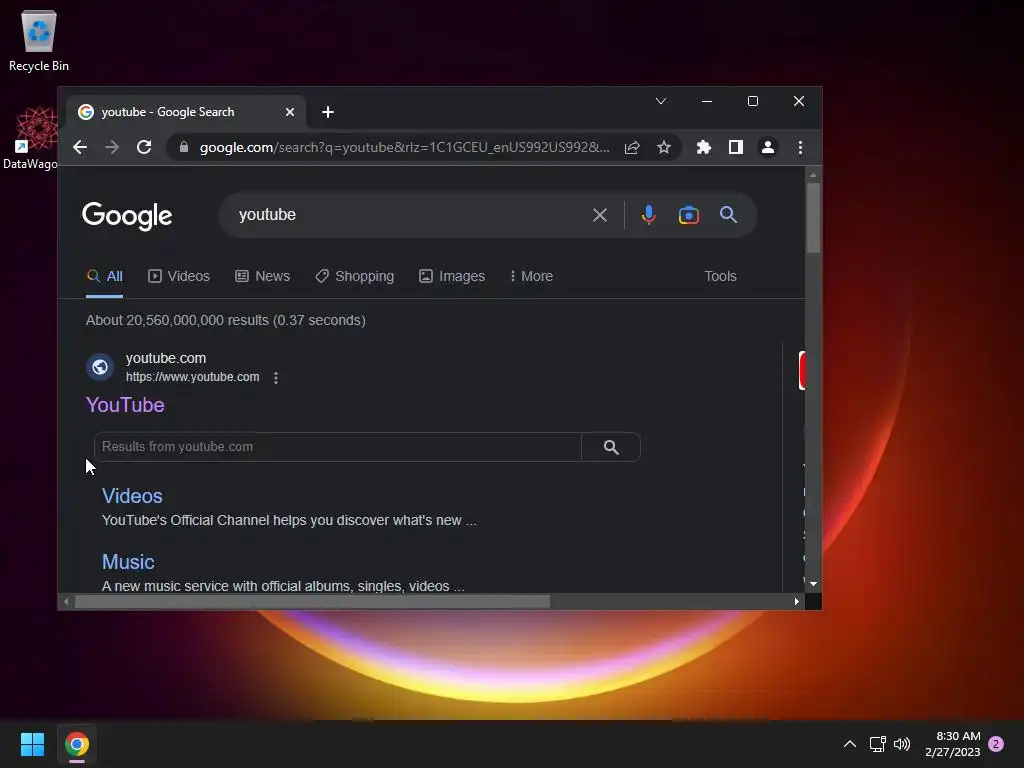The height and width of the screenshot is (768, 1024).
Task: Focus the Results from youtube.com field
Action: (x=338, y=447)
